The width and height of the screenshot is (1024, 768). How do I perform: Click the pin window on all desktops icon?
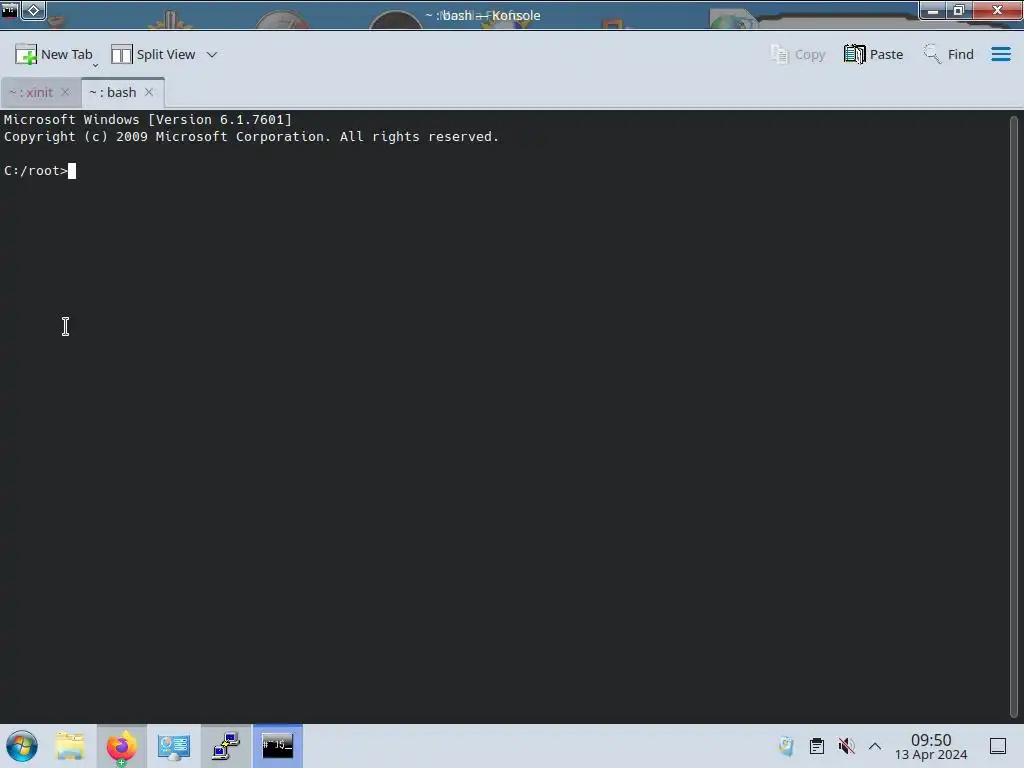click(33, 10)
